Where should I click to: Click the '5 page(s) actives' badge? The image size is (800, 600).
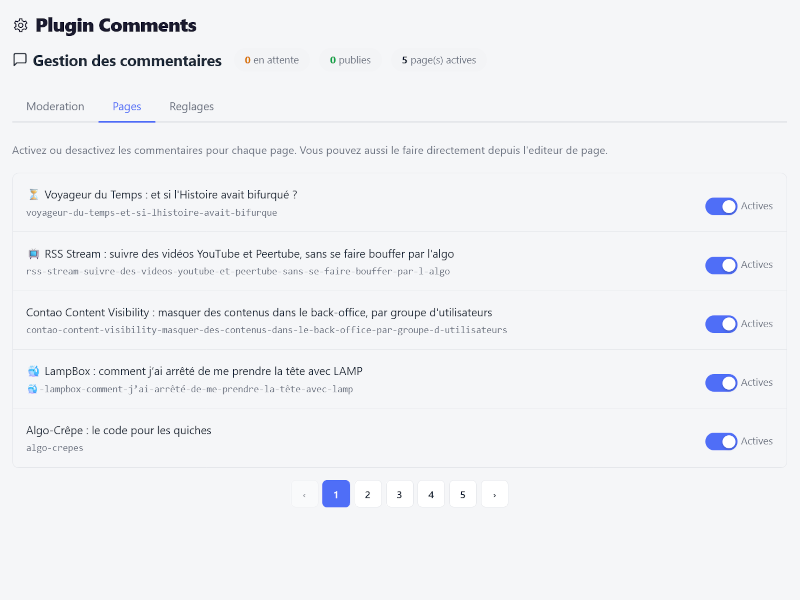tap(439, 60)
